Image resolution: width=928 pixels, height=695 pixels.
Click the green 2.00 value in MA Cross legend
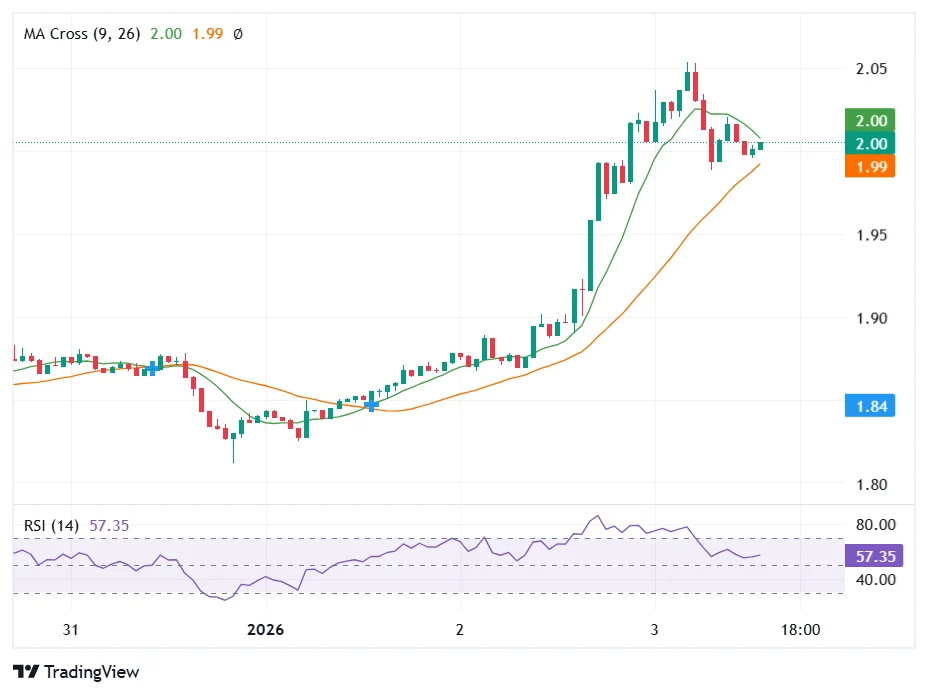pos(165,34)
